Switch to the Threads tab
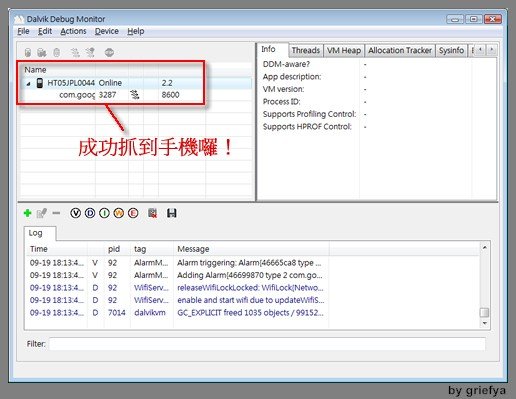 click(306, 50)
